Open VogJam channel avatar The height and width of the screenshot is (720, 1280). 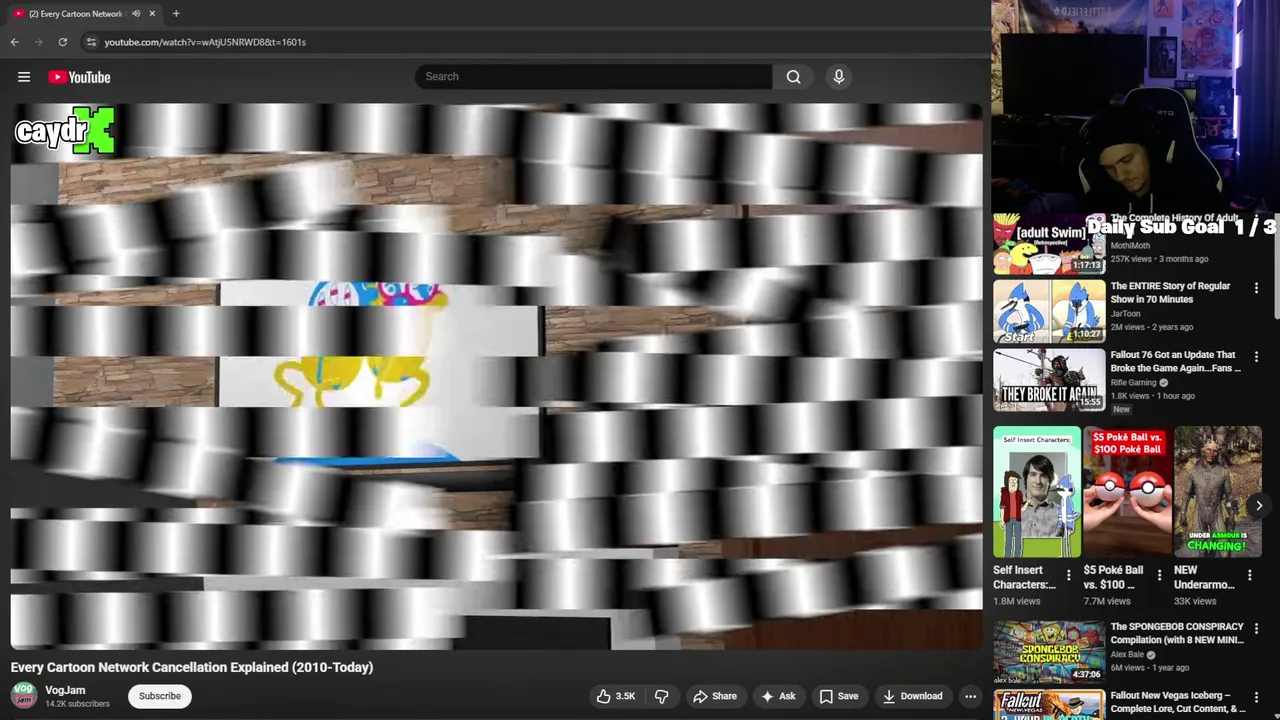pyautogui.click(x=23, y=695)
